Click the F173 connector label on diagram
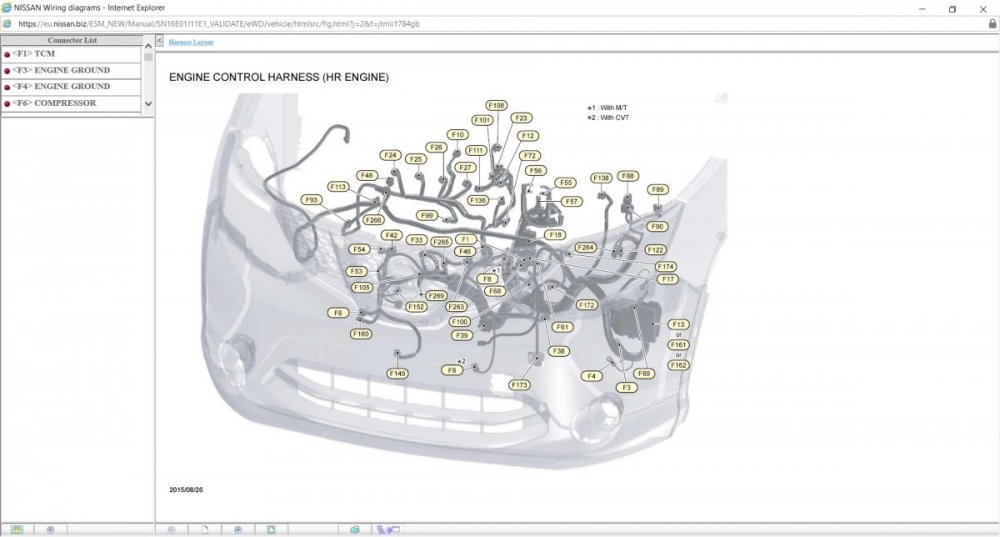 tap(520, 385)
